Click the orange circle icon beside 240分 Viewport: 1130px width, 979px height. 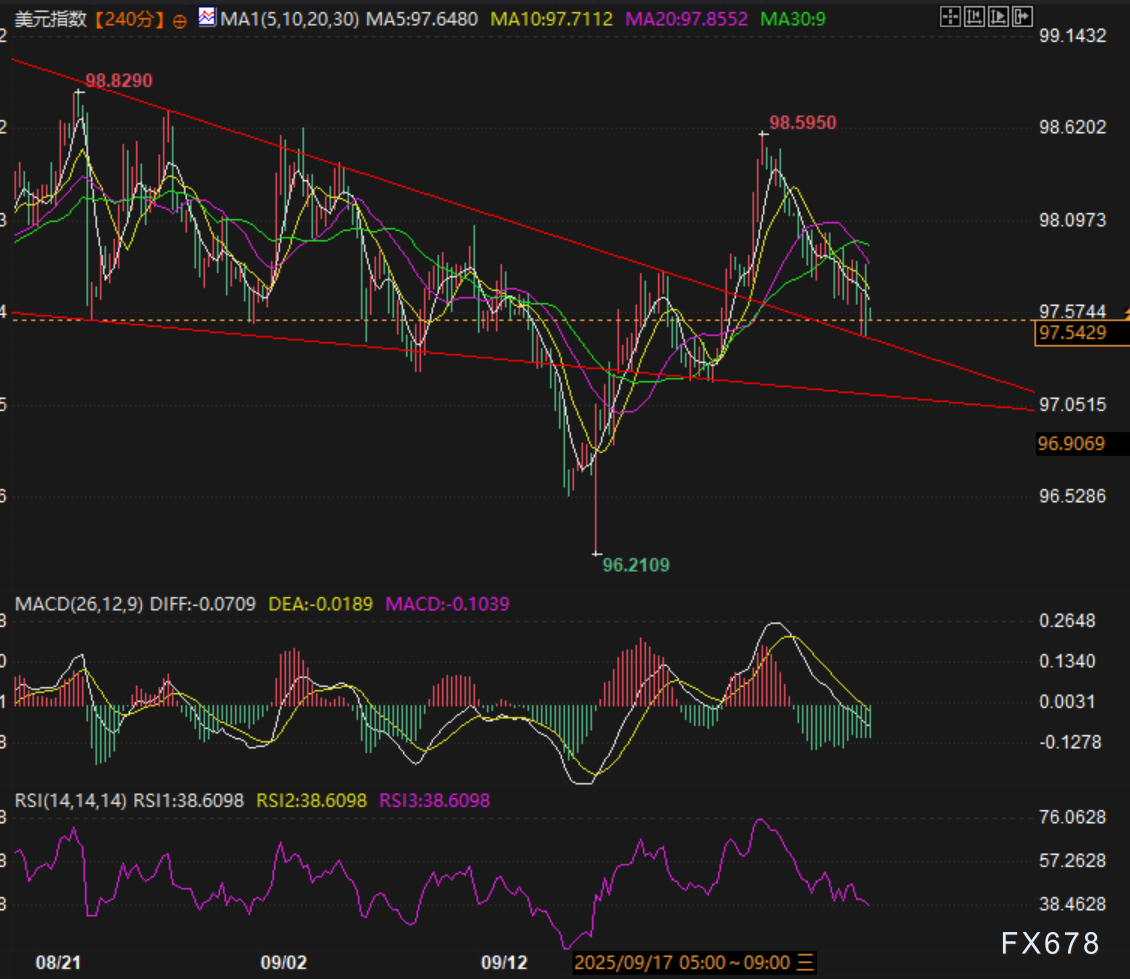180,19
